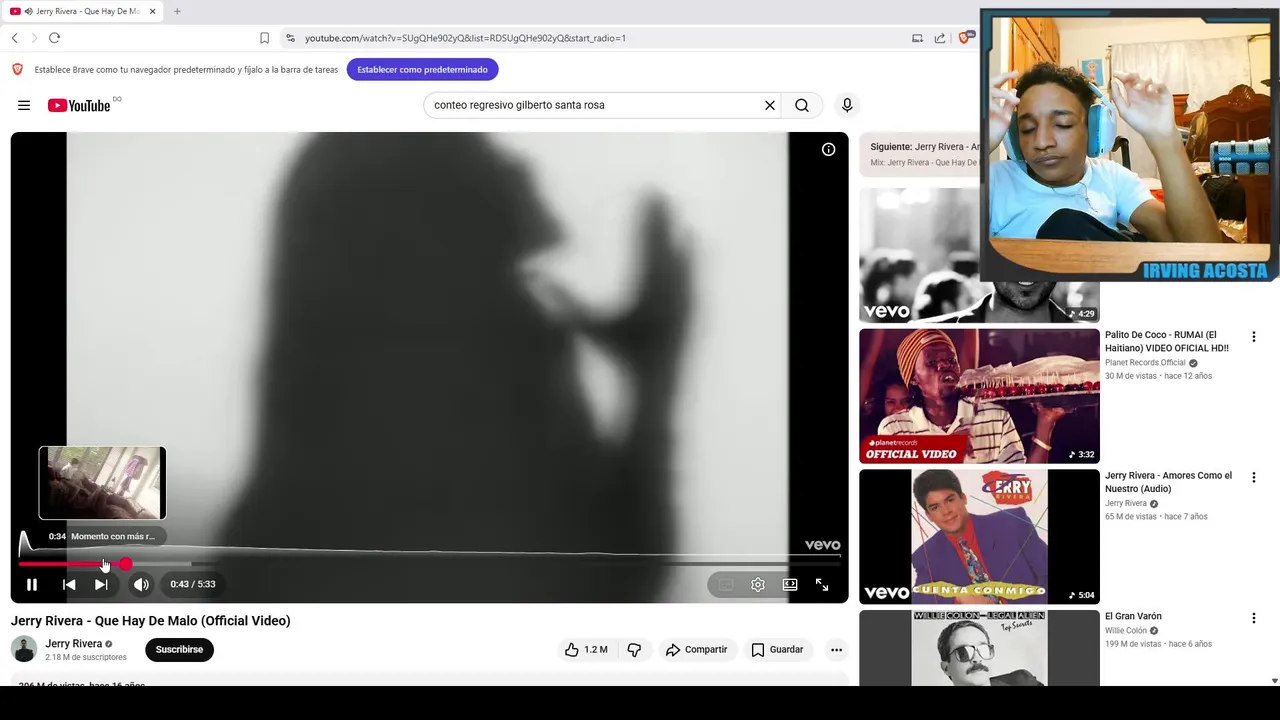
Task: Set Brave as default browser button
Action: coord(422,69)
